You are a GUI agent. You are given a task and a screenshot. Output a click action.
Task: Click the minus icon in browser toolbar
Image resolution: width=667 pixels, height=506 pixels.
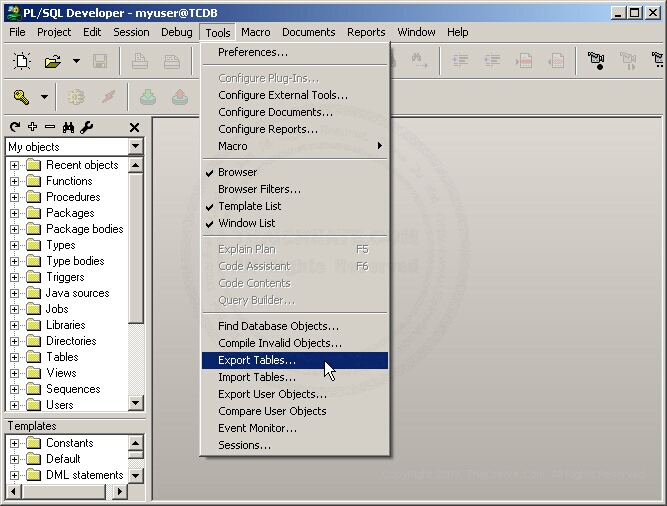[x=49, y=127]
